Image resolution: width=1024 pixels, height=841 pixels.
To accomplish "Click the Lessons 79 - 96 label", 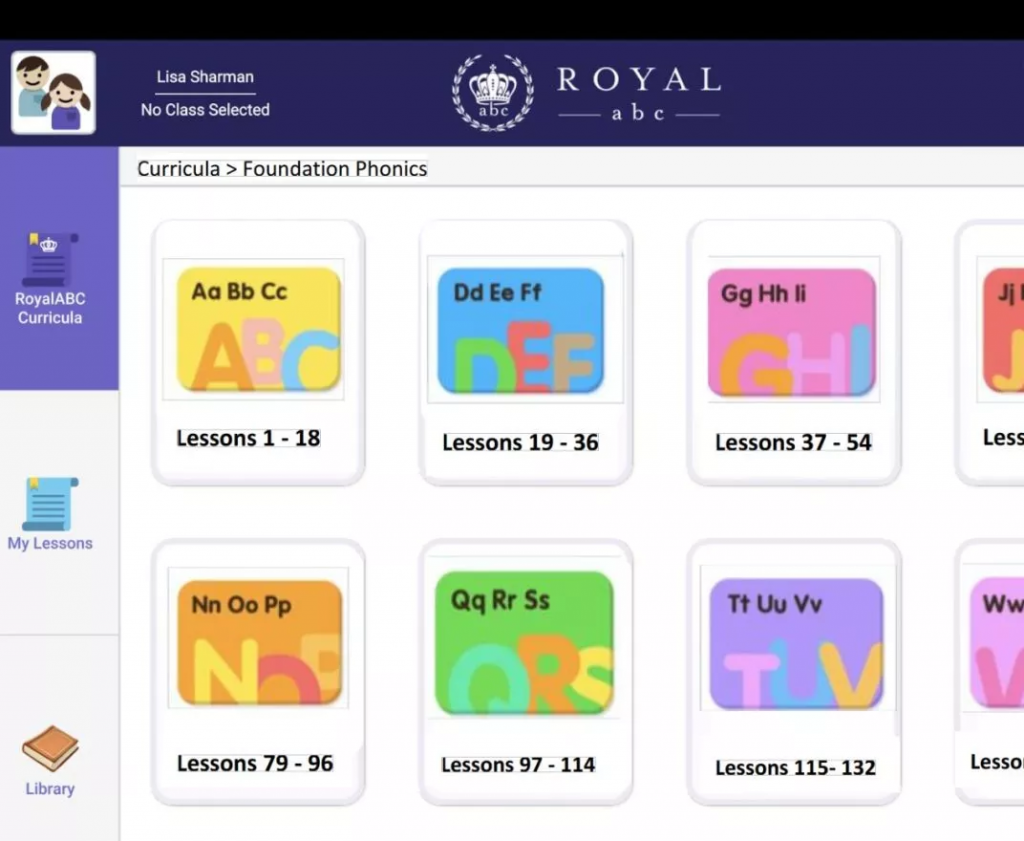I will point(255,763).
